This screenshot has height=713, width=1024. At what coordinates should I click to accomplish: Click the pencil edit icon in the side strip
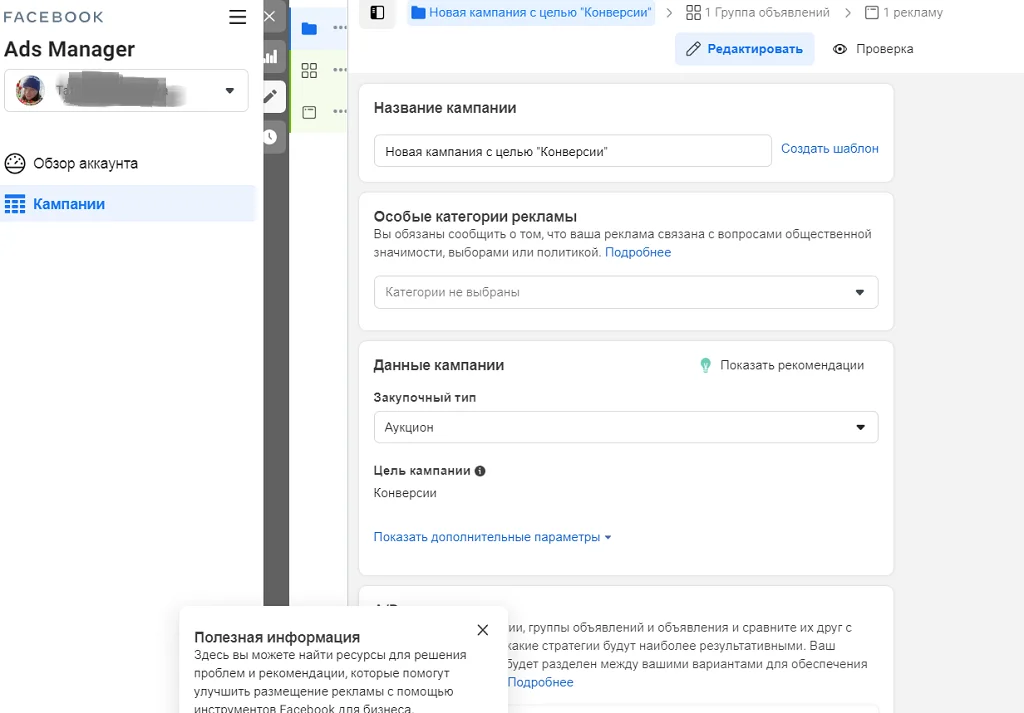pyautogui.click(x=270, y=97)
